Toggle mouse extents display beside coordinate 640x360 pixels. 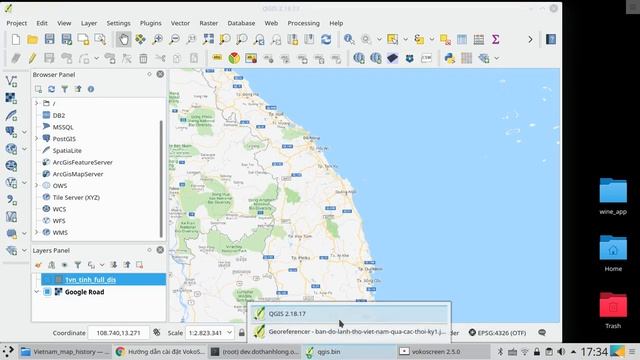point(157,333)
